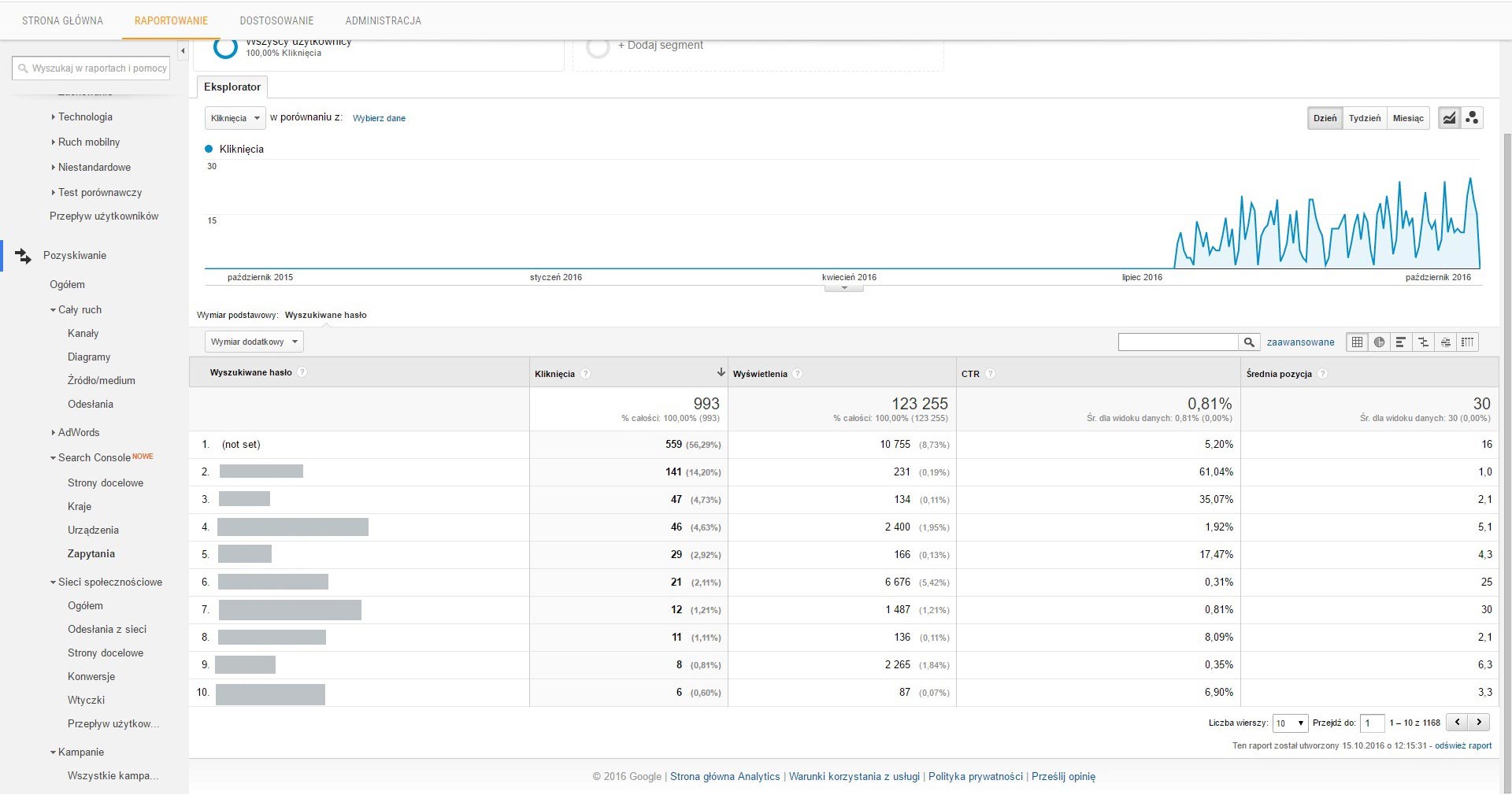
Task: Open the ADMINISTRACJA tab
Action: [x=383, y=20]
